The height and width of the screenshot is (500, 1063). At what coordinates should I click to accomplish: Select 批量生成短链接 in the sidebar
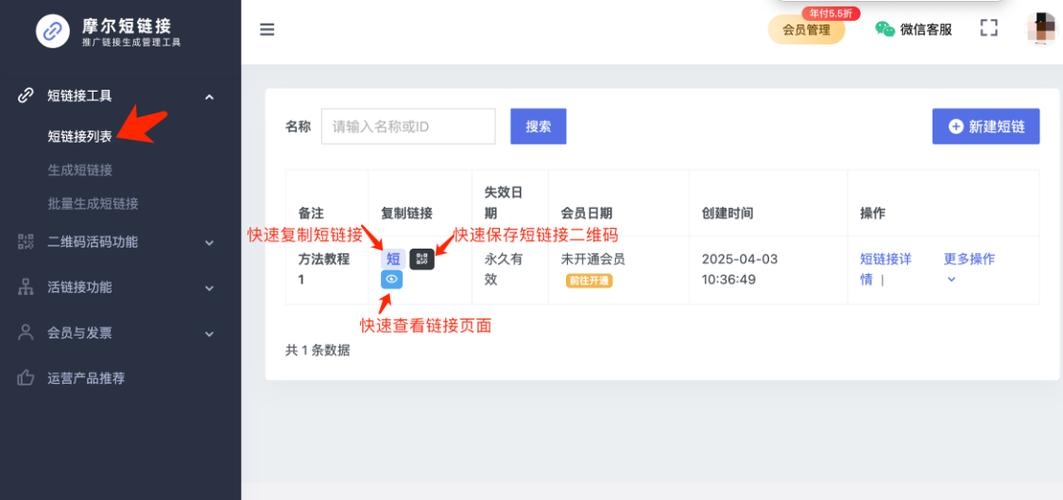pyautogui.click(x=93, y=203)
